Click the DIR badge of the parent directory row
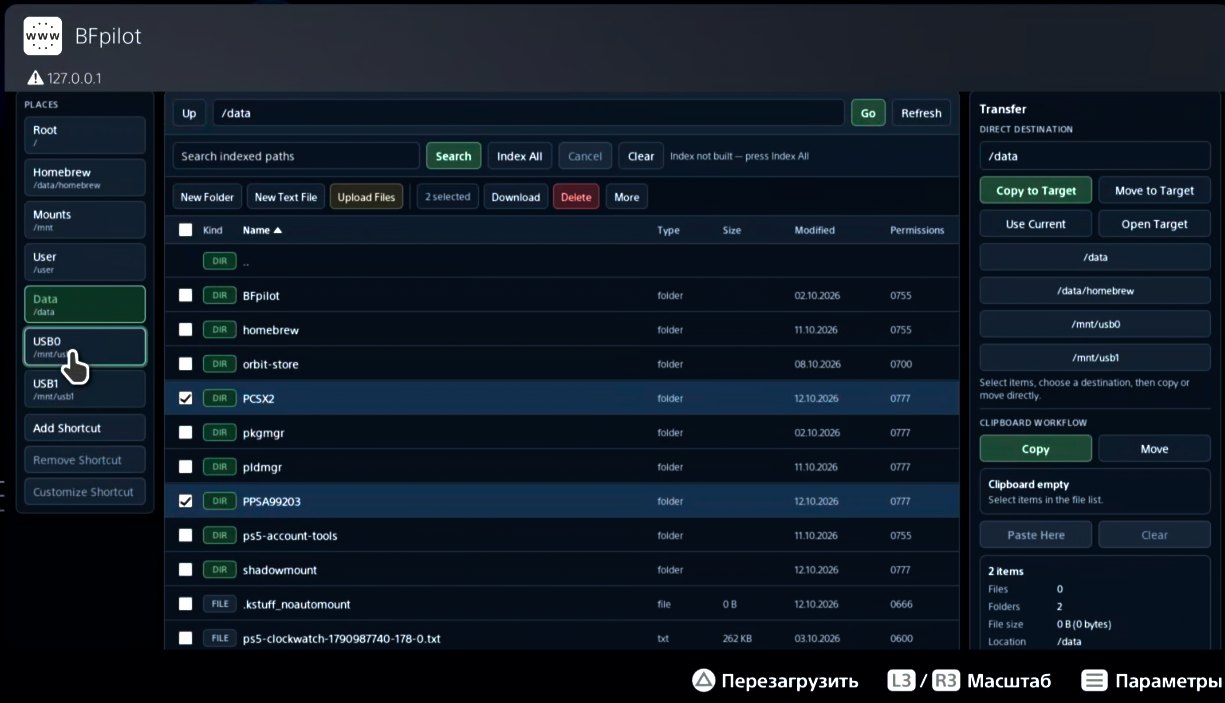 [x=219, y=262]
